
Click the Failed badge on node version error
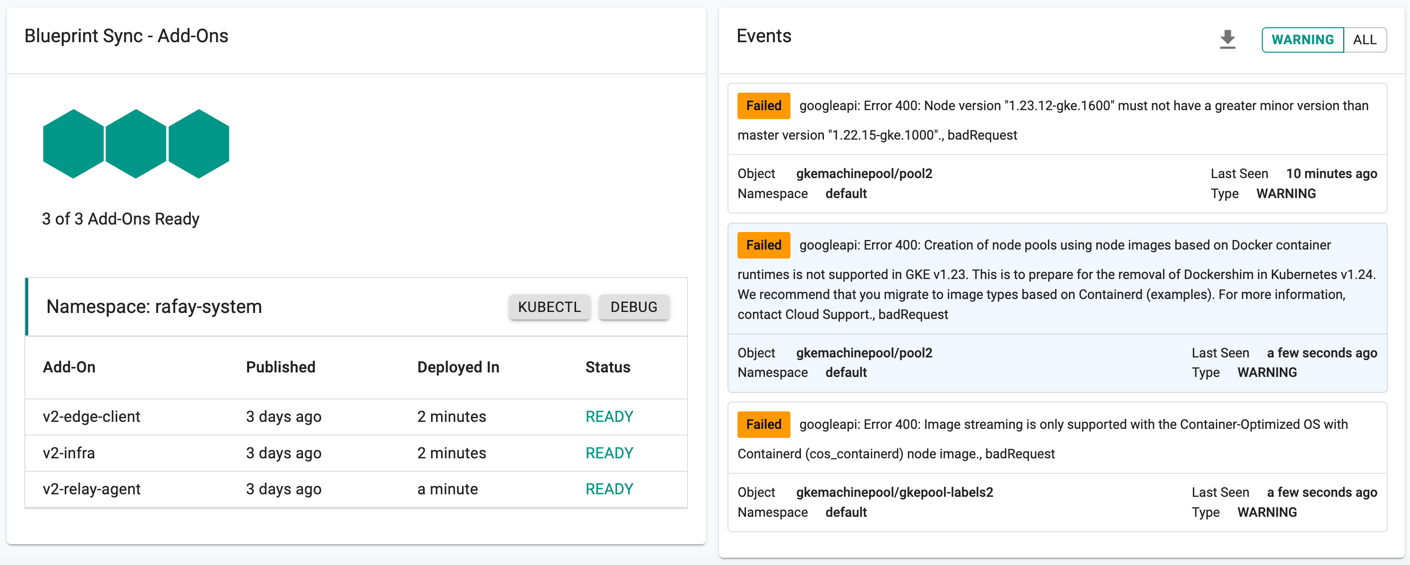(764, 106)
